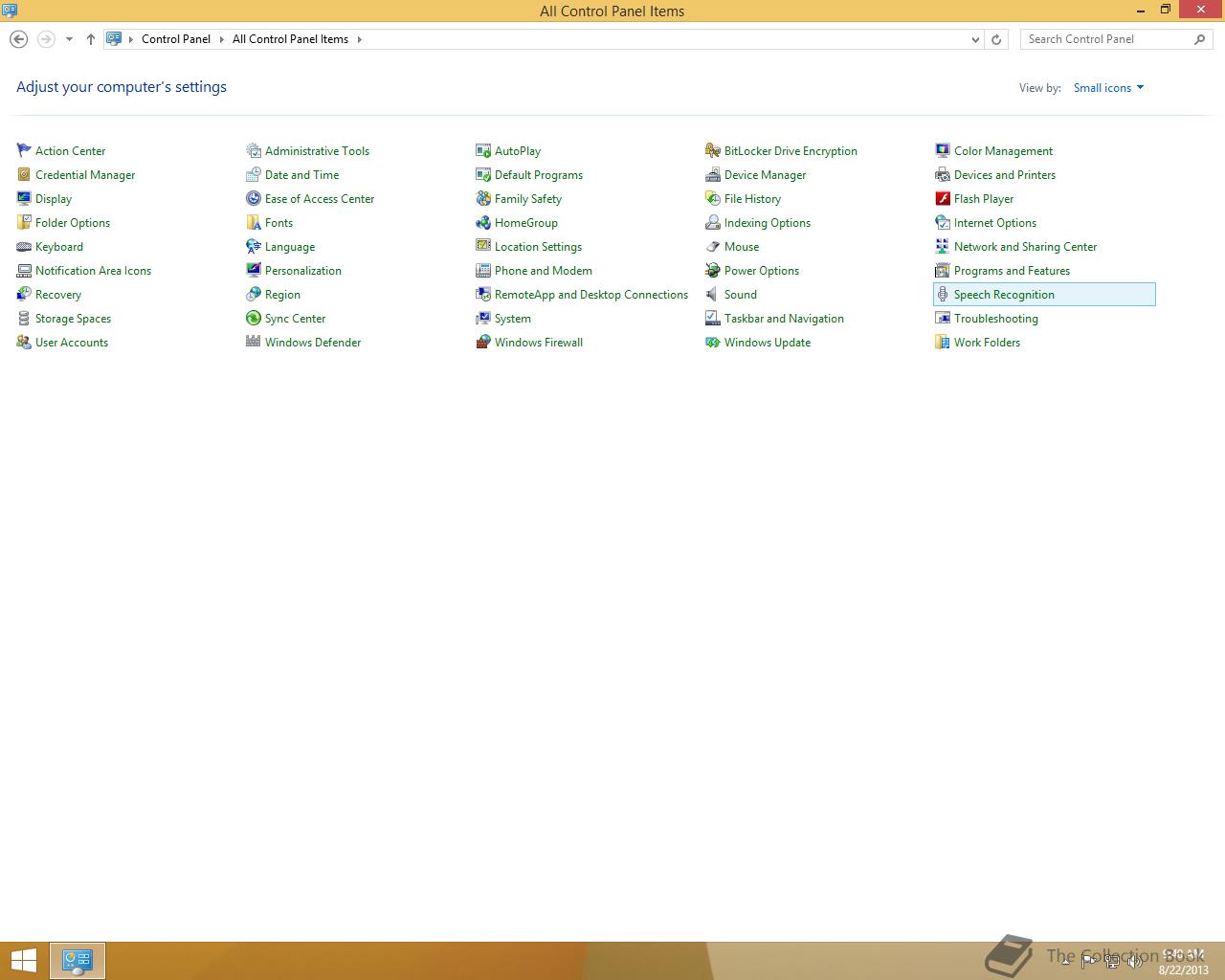1225x980 pixels.
Task: Click the Folder Options icon
Action: [24, 222]
